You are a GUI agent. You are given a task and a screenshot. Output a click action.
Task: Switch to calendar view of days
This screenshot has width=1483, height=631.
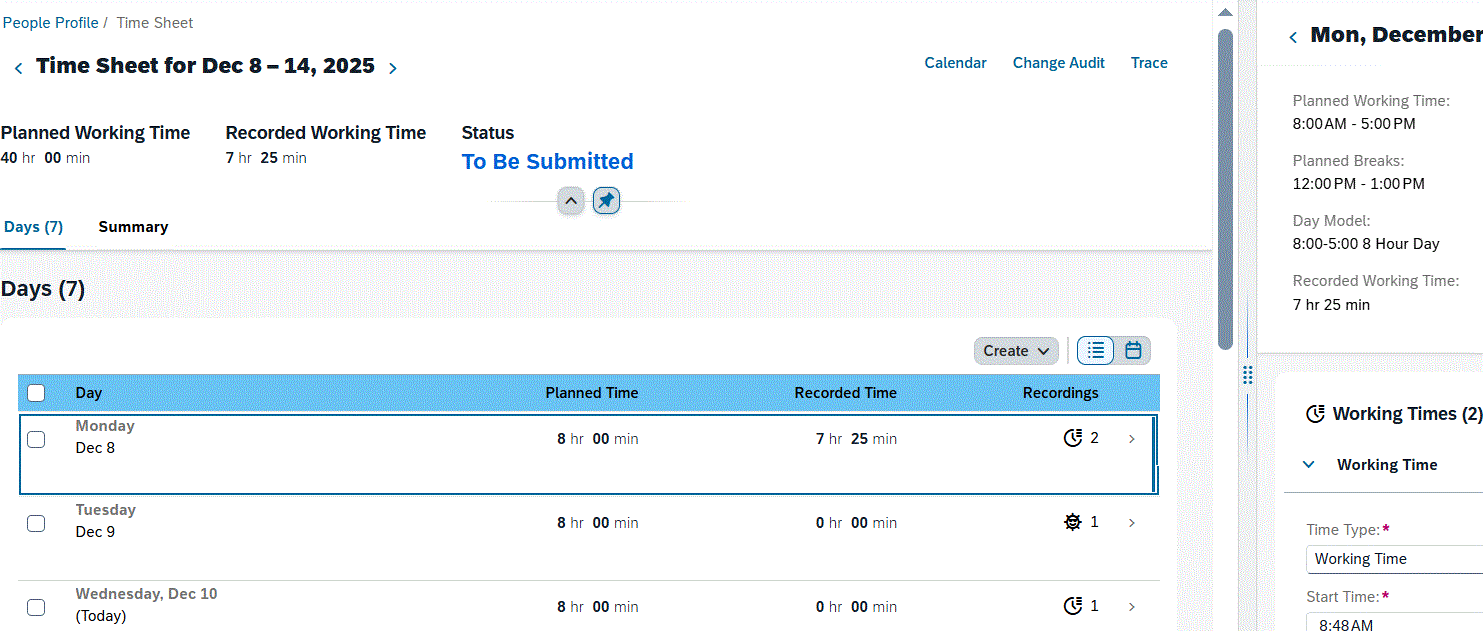pos(1133,351)
